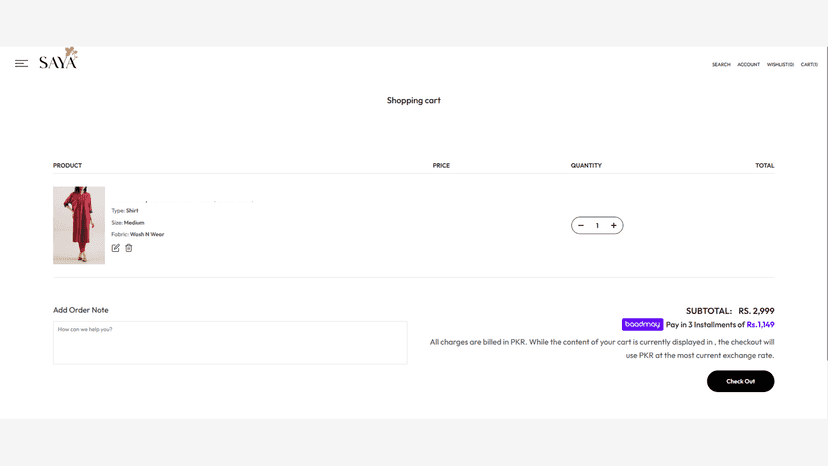Delete item with trash icon

(x=129, y=248)
